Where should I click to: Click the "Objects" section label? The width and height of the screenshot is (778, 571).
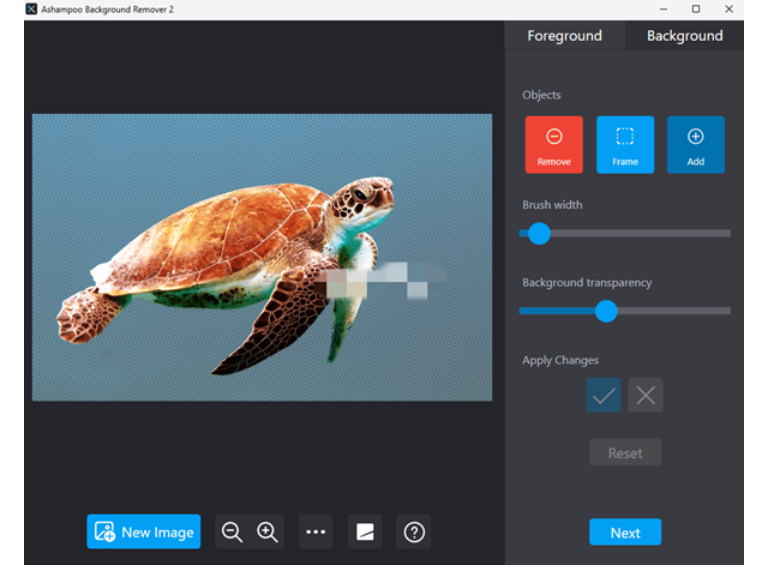(541, 95)
